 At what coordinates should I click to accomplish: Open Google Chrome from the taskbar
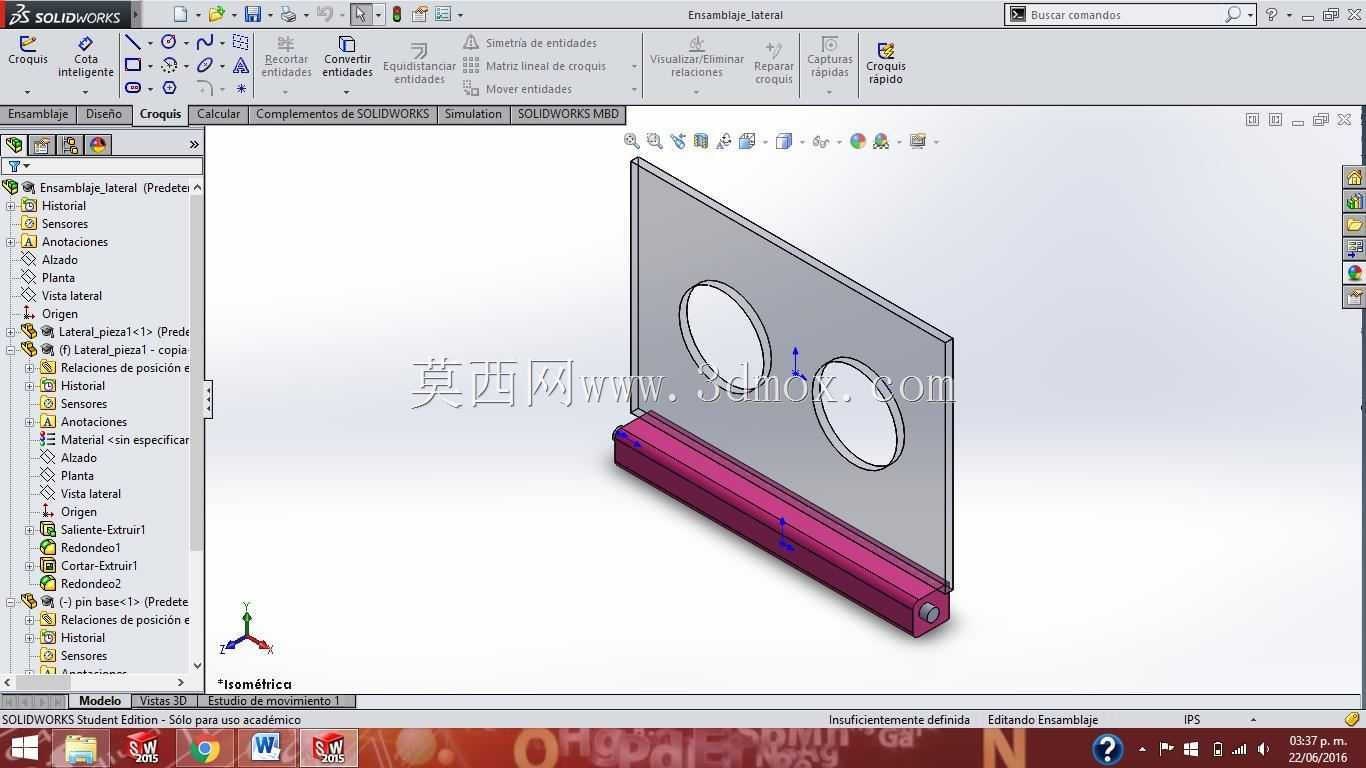click(204, 749)
